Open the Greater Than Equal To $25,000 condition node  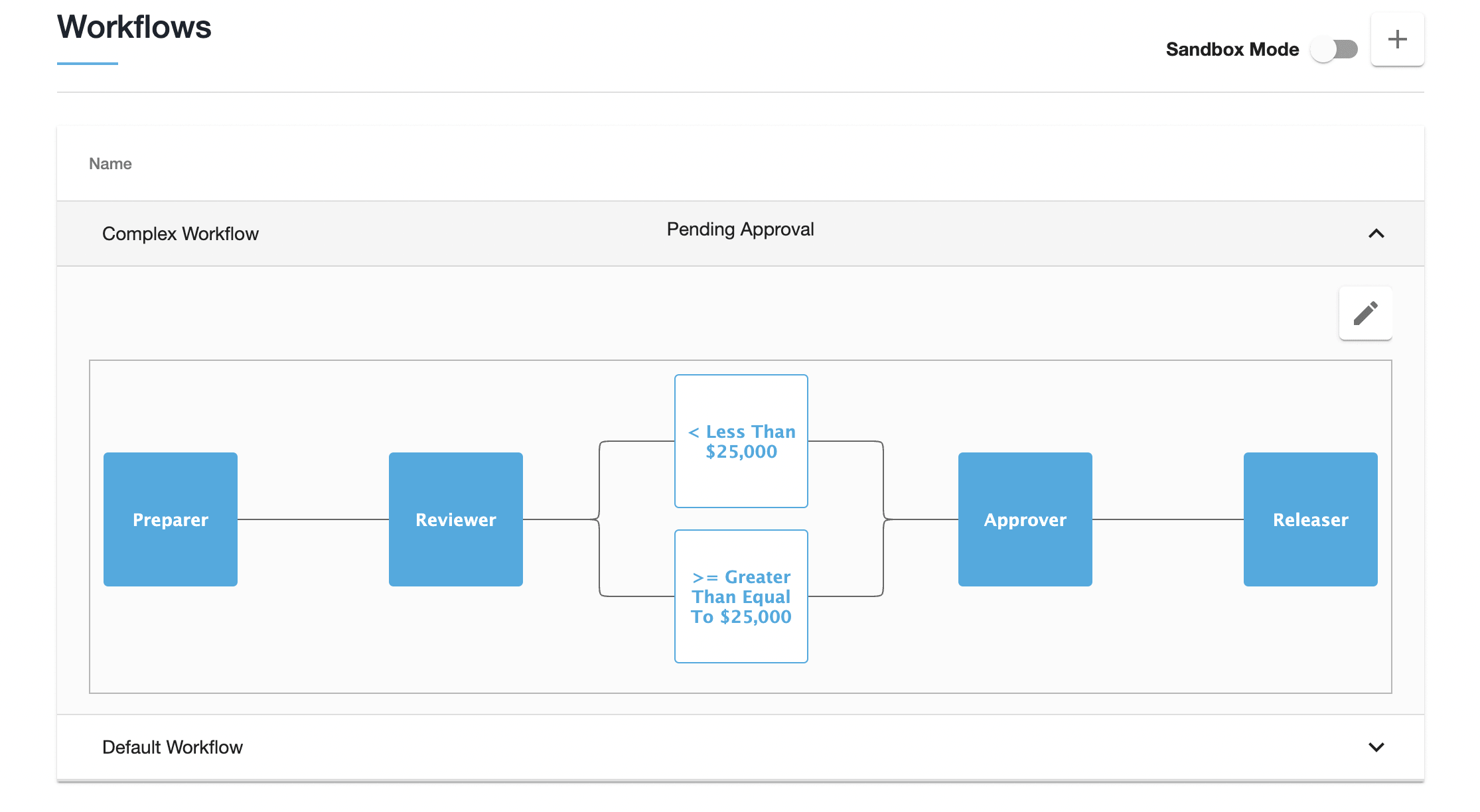pos(741,596)
